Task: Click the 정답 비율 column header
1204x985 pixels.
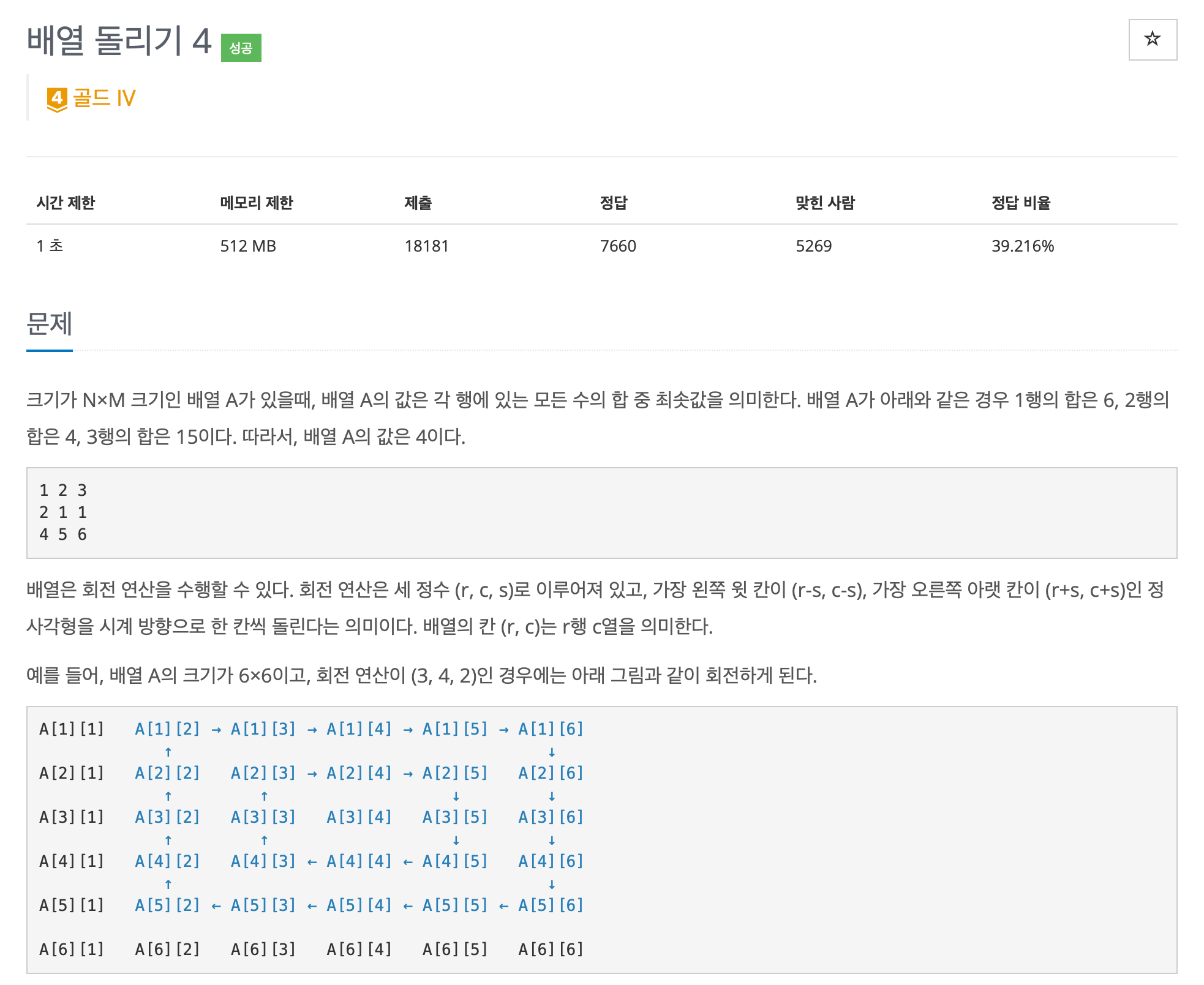Action: pyautogui.click(x=1021, y=203)
